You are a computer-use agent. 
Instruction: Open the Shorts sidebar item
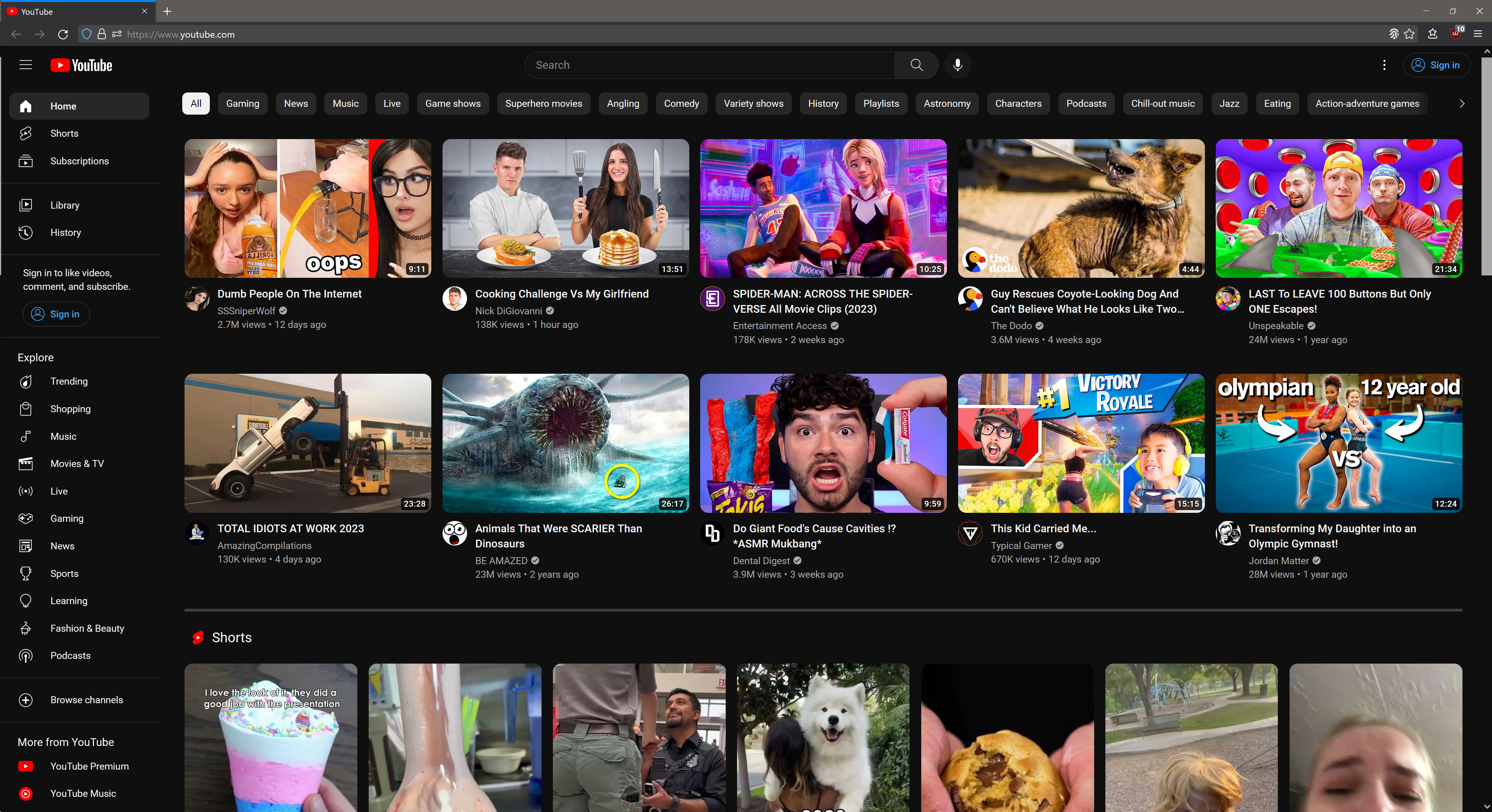point(64,133)
